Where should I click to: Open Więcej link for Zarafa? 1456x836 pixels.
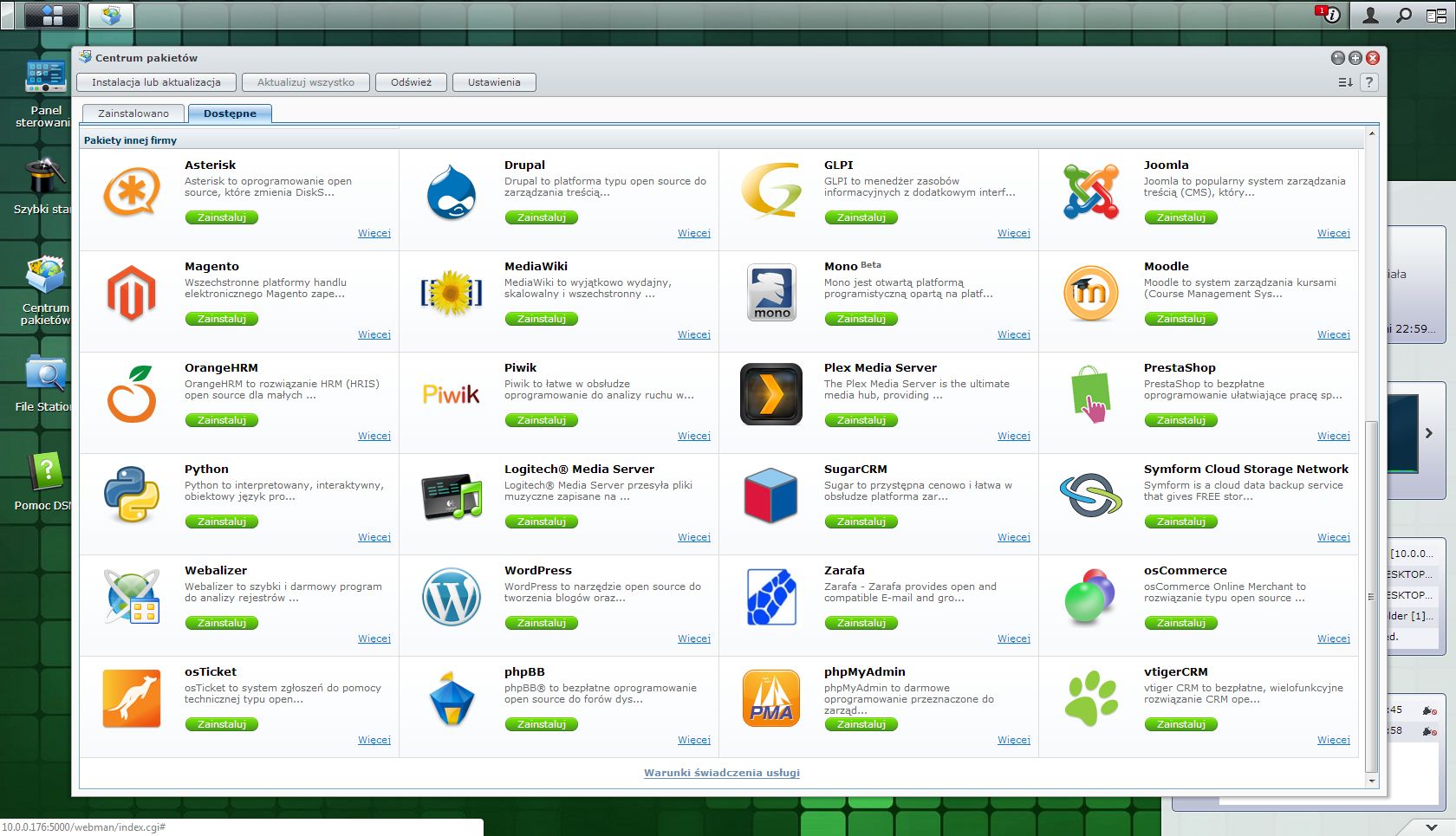click(1014, 638)
